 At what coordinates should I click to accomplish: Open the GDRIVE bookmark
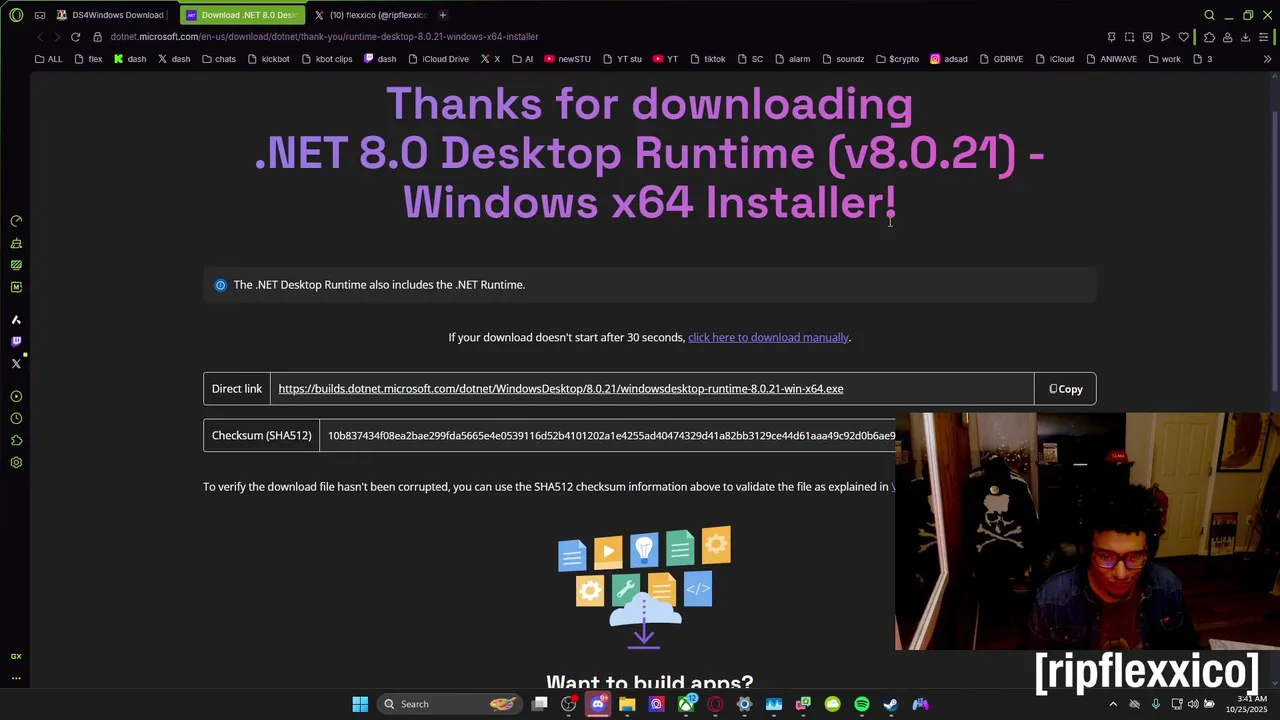coord(1001,59)
